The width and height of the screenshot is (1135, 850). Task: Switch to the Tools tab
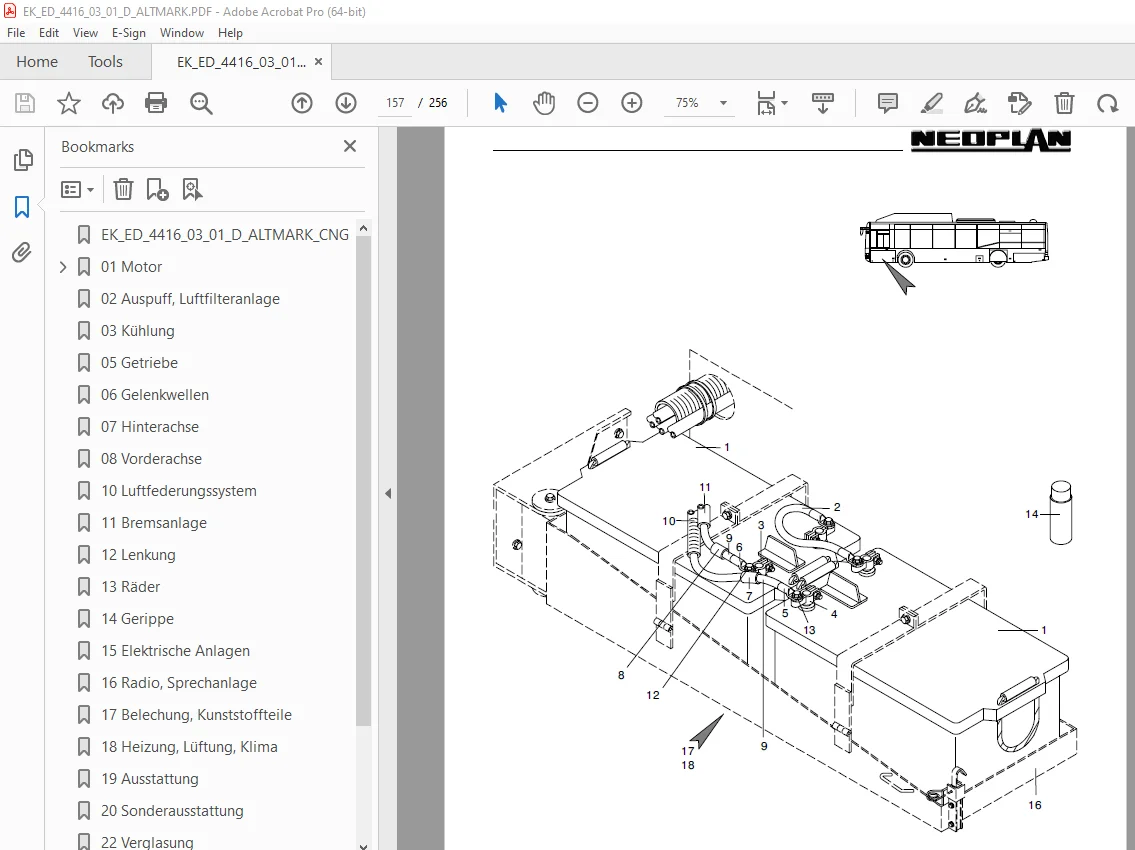pyautogui.click(x=106, y=62)
